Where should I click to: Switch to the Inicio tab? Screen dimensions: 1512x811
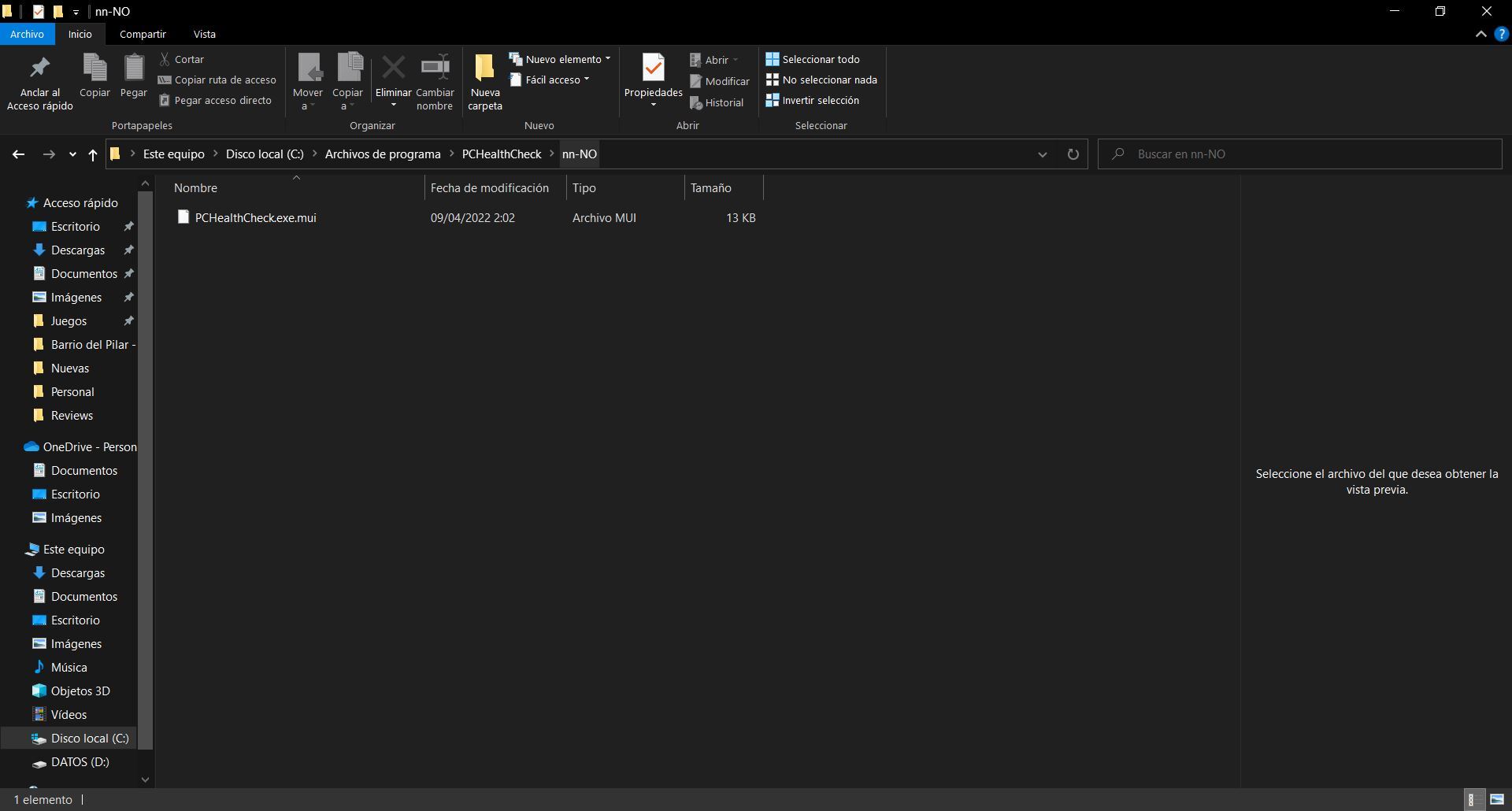80,34
